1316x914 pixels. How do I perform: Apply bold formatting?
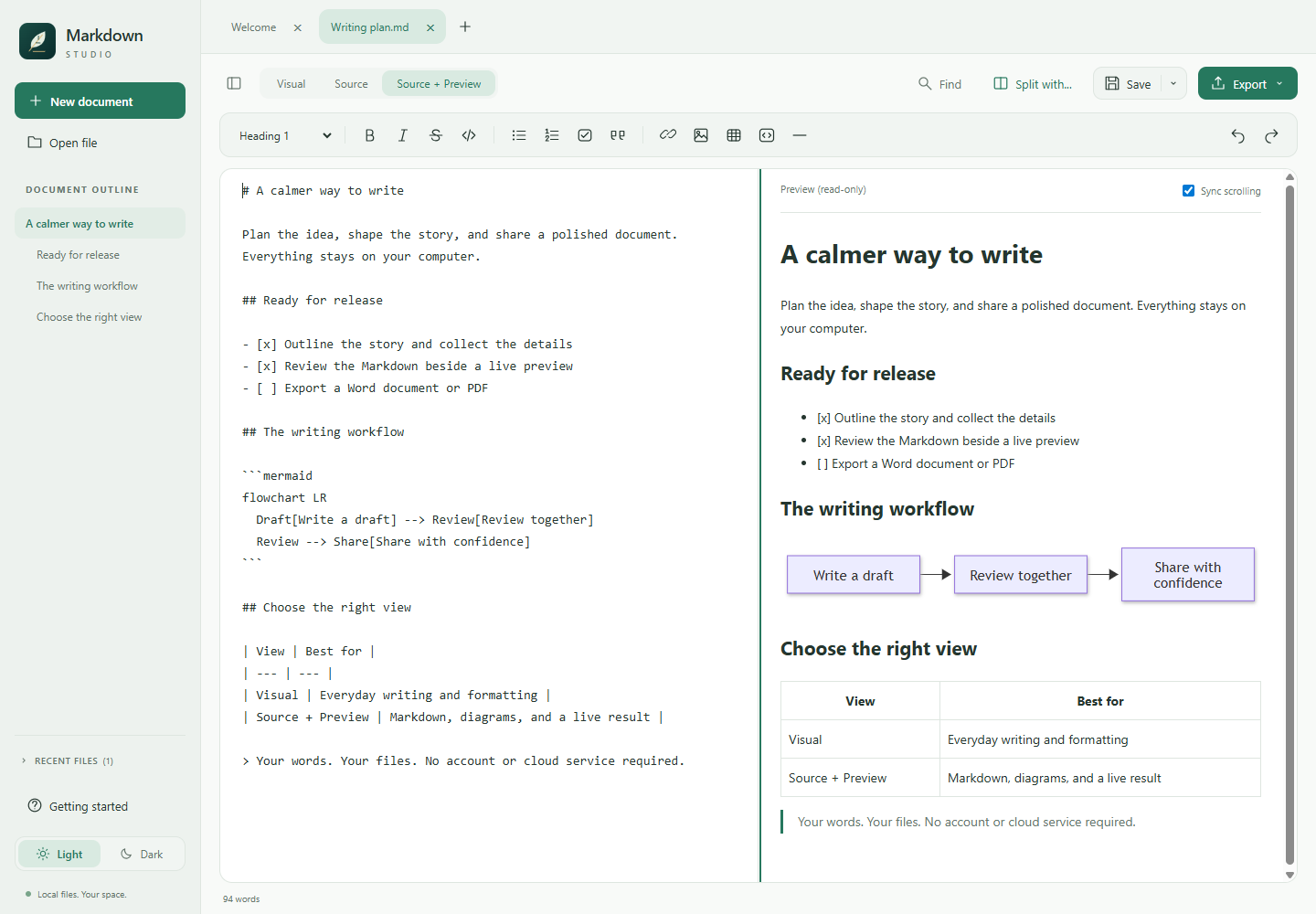pos(369,135)
